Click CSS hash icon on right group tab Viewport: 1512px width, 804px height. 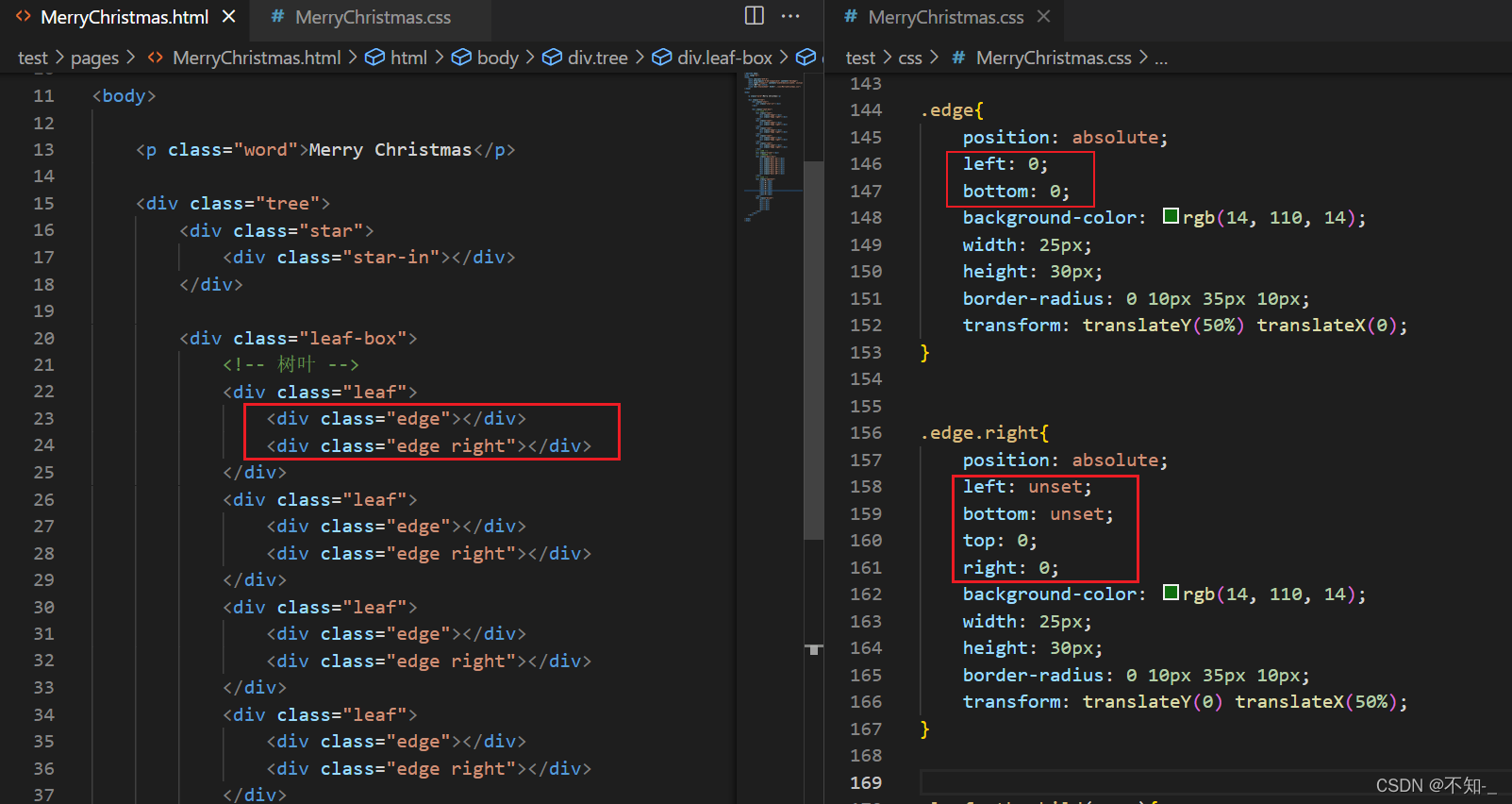tap(850, 17)
